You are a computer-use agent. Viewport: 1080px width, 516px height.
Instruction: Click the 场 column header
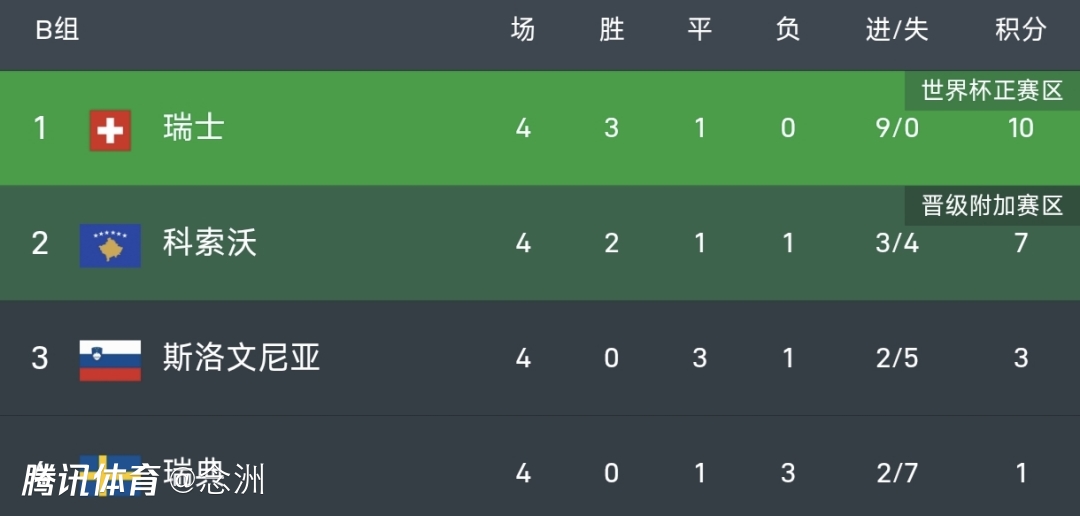point(523,30)
